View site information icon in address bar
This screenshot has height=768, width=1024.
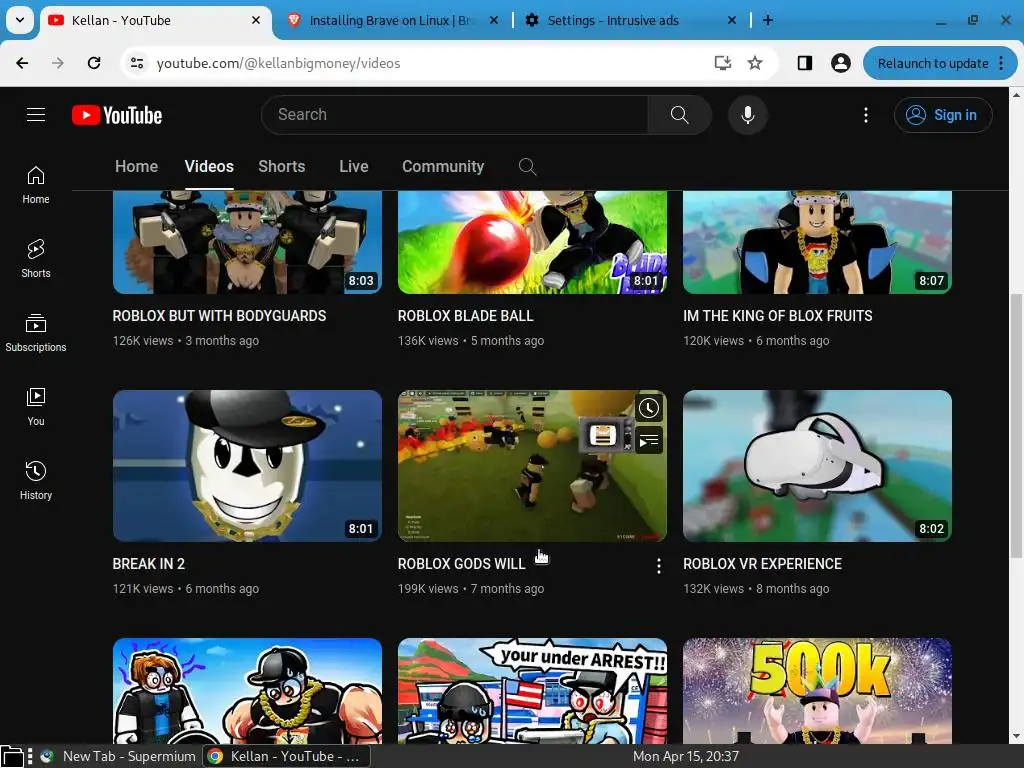[x=137, y=63]
